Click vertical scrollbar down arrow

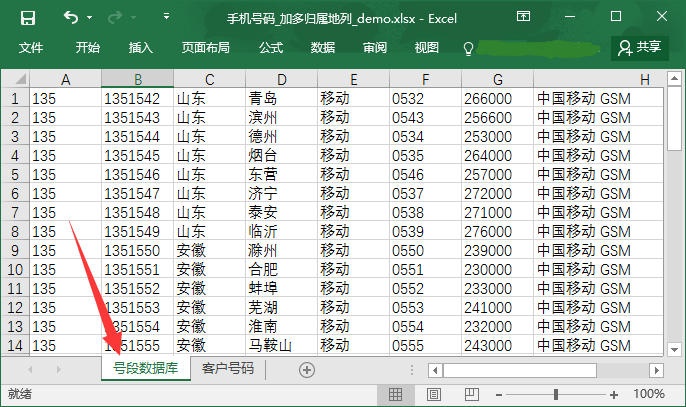674,349
